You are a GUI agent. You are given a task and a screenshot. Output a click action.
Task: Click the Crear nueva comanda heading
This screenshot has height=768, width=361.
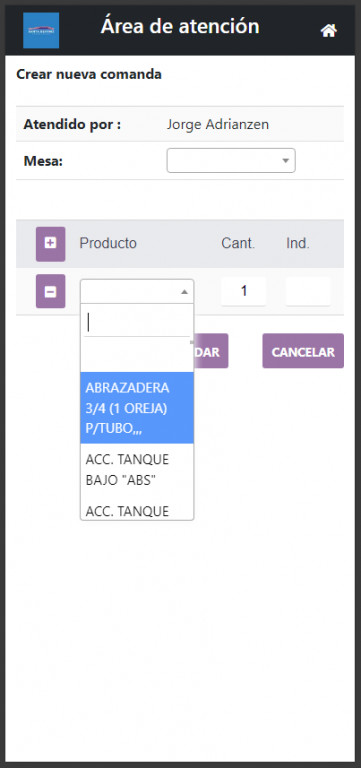point(89,74)
